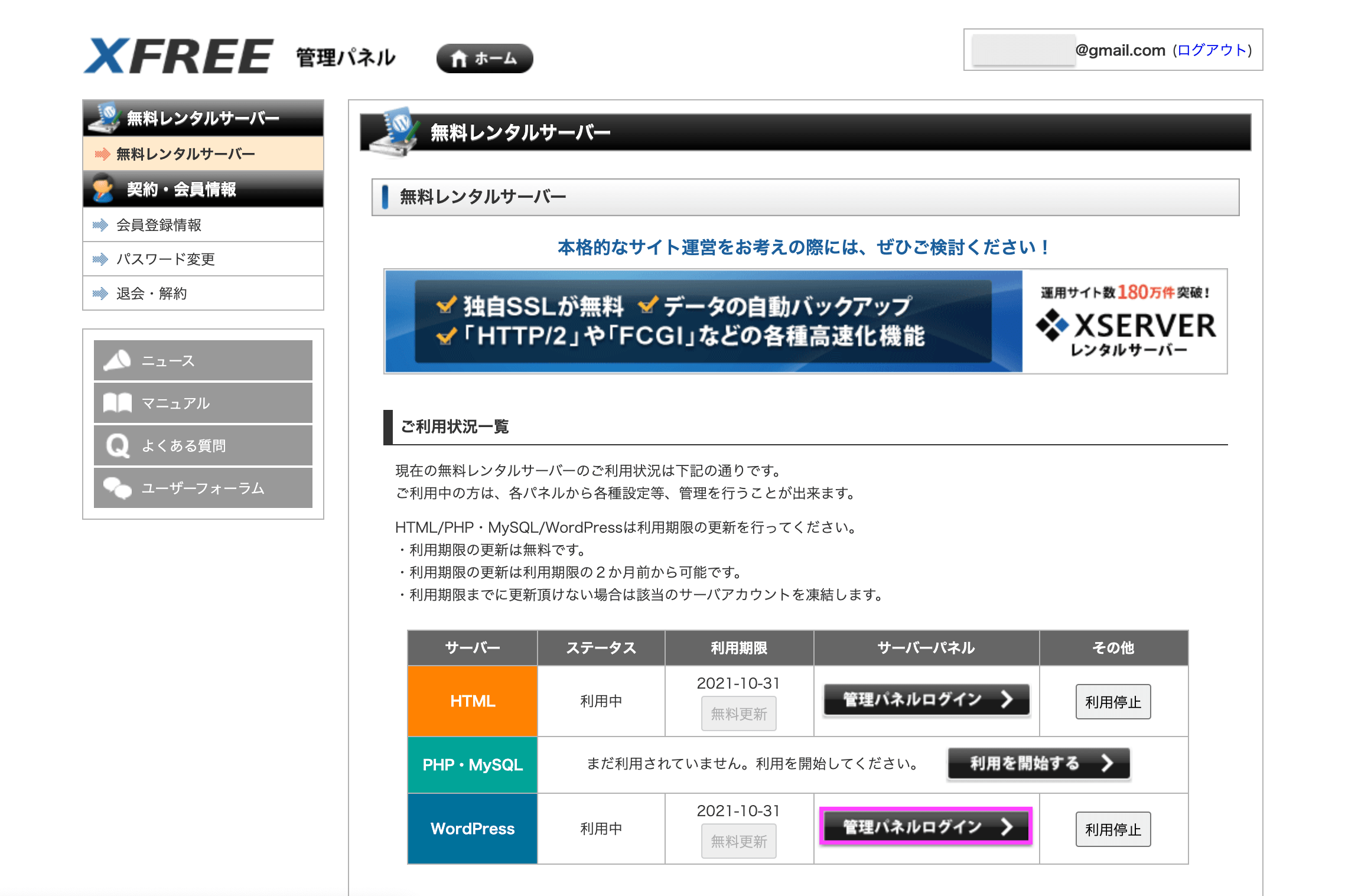
Task: Open User Forum speech bubbles icon
Action: [x=118, y=488]
